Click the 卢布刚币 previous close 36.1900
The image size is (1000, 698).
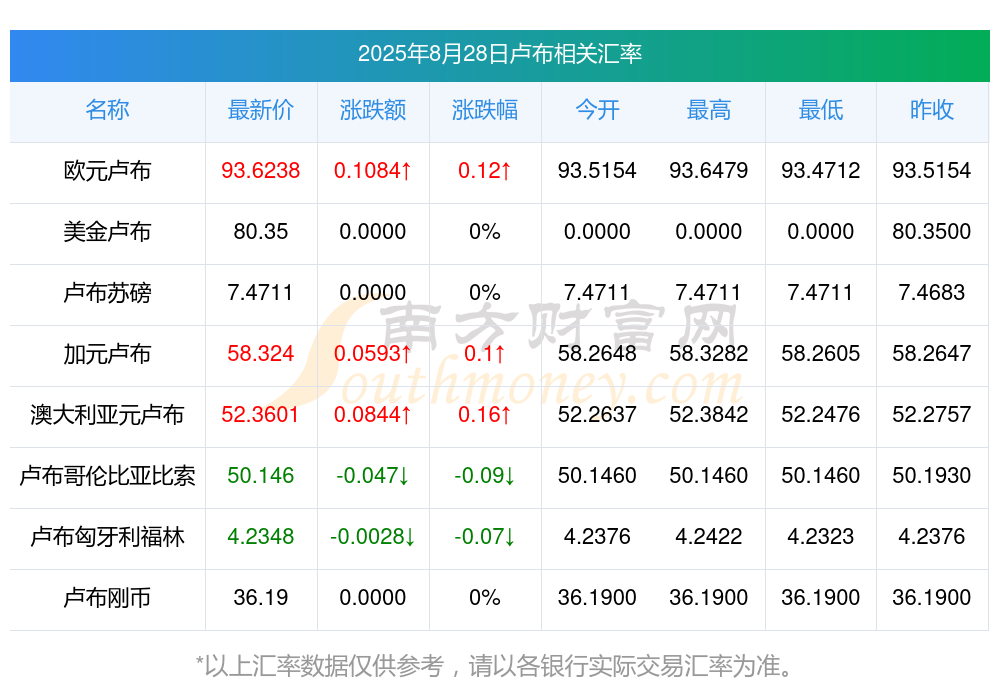(x=932, y=598)
